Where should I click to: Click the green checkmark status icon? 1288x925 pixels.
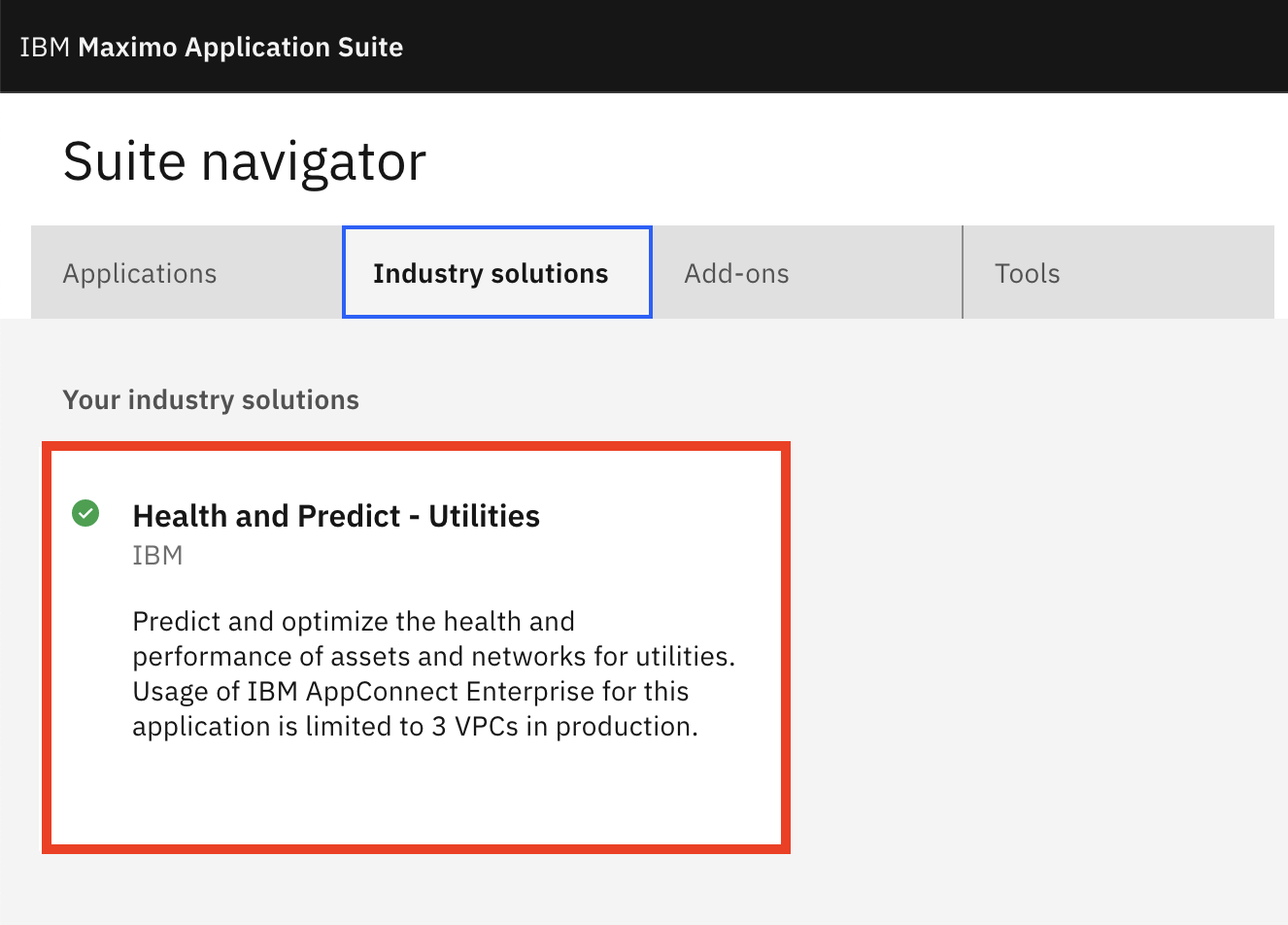click(x=85, y=513)
